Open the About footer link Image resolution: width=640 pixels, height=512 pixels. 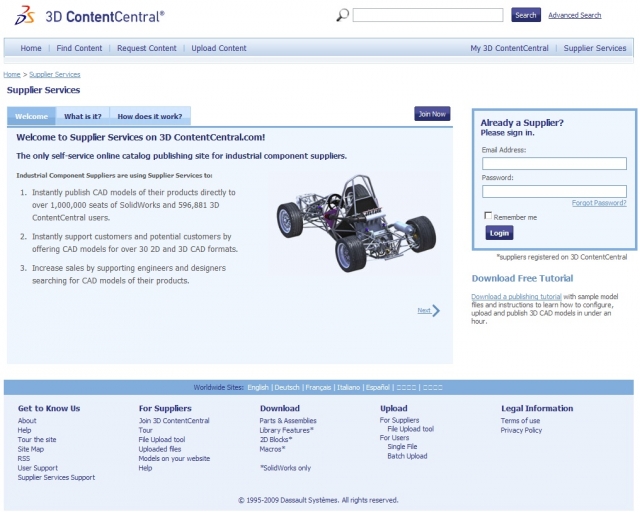[x=27, y=421]
